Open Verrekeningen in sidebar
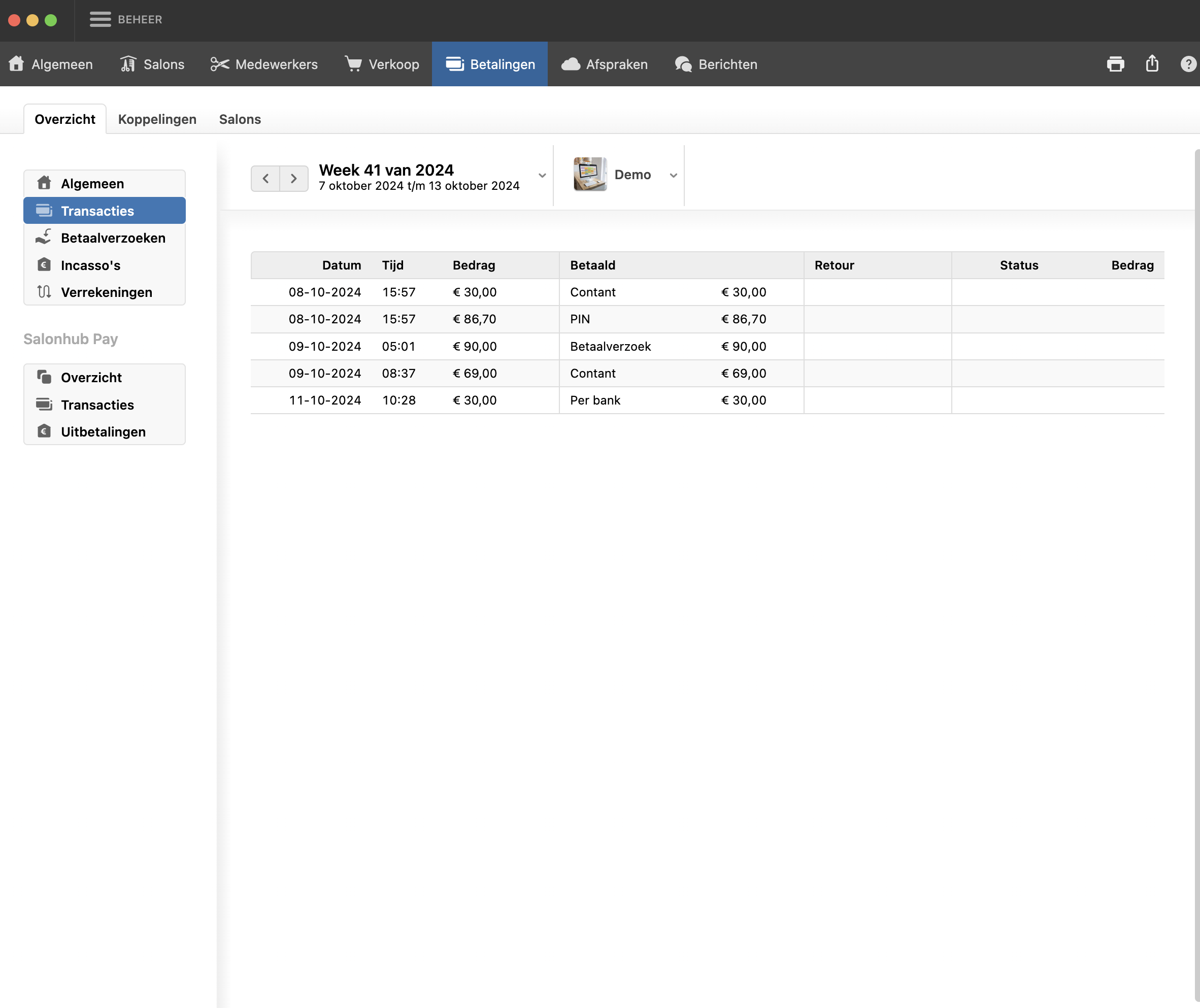Viewport: 1200px width, 1008px height. coord(106,292)
